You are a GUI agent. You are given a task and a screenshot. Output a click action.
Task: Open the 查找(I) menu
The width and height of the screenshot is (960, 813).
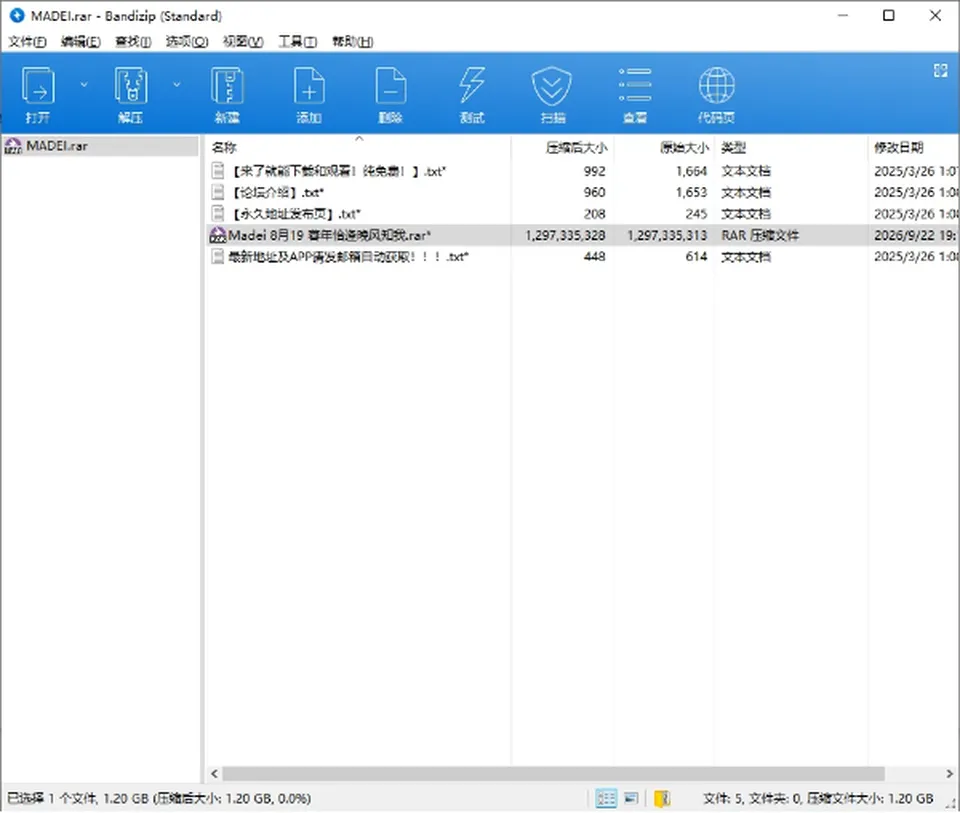(133, 42)
